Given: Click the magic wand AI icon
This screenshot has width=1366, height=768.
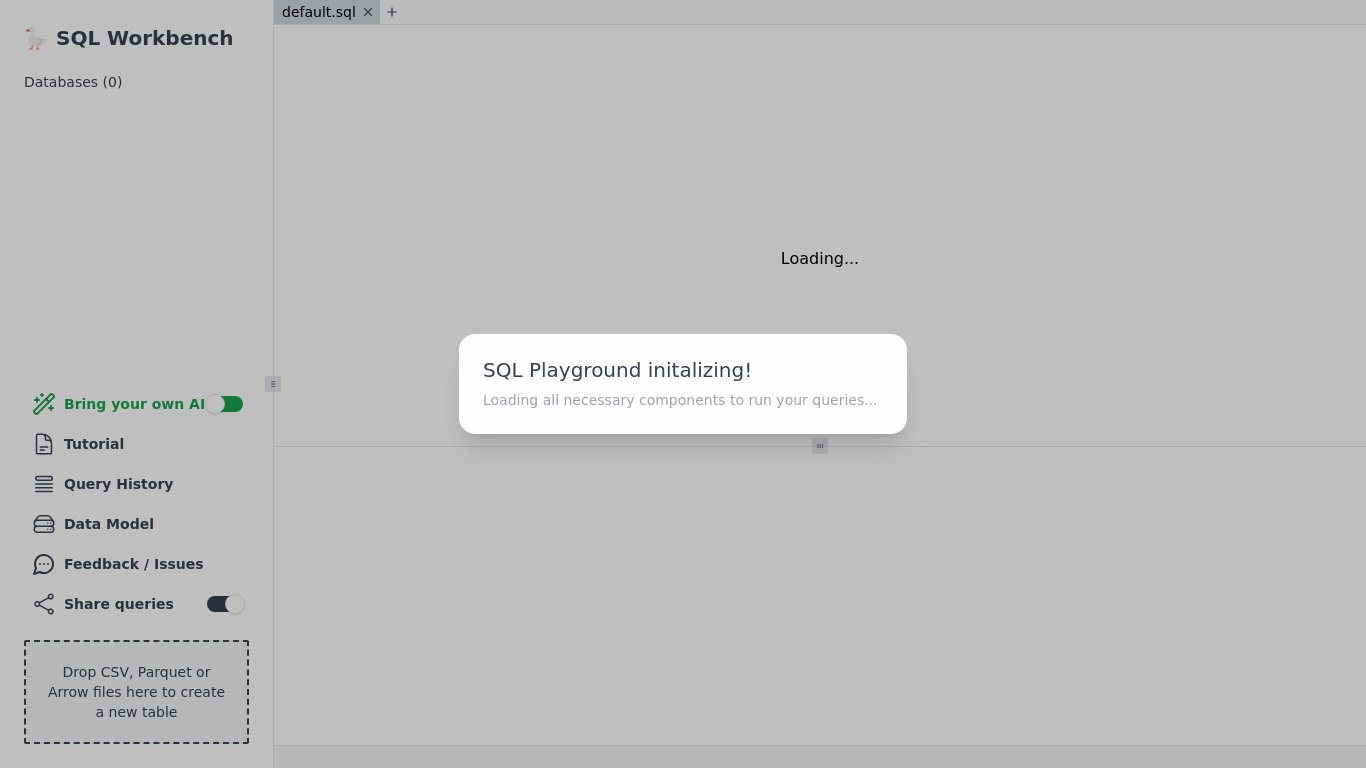Looking at the screenshot, I should pyautogui.click(x=44, y=404).
